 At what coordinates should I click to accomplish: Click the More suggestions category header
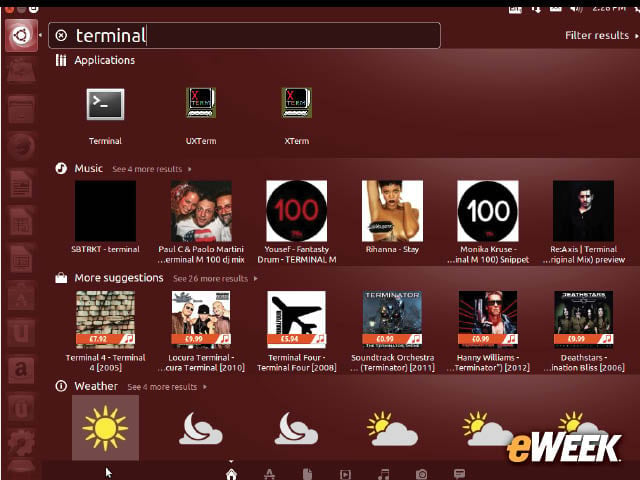119,278
